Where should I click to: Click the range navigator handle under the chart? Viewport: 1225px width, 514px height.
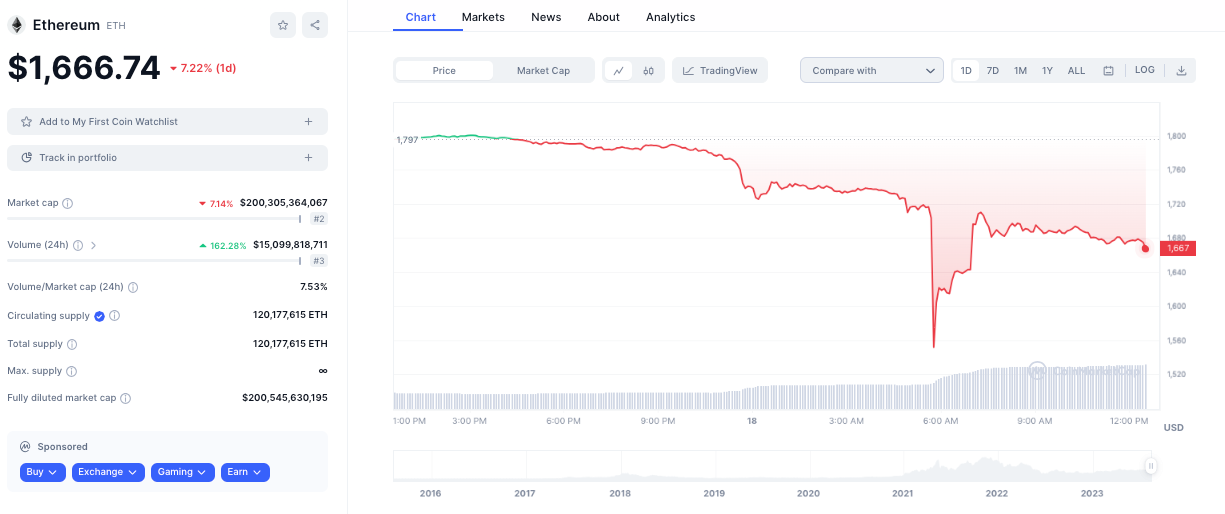tap(1151, 466)
